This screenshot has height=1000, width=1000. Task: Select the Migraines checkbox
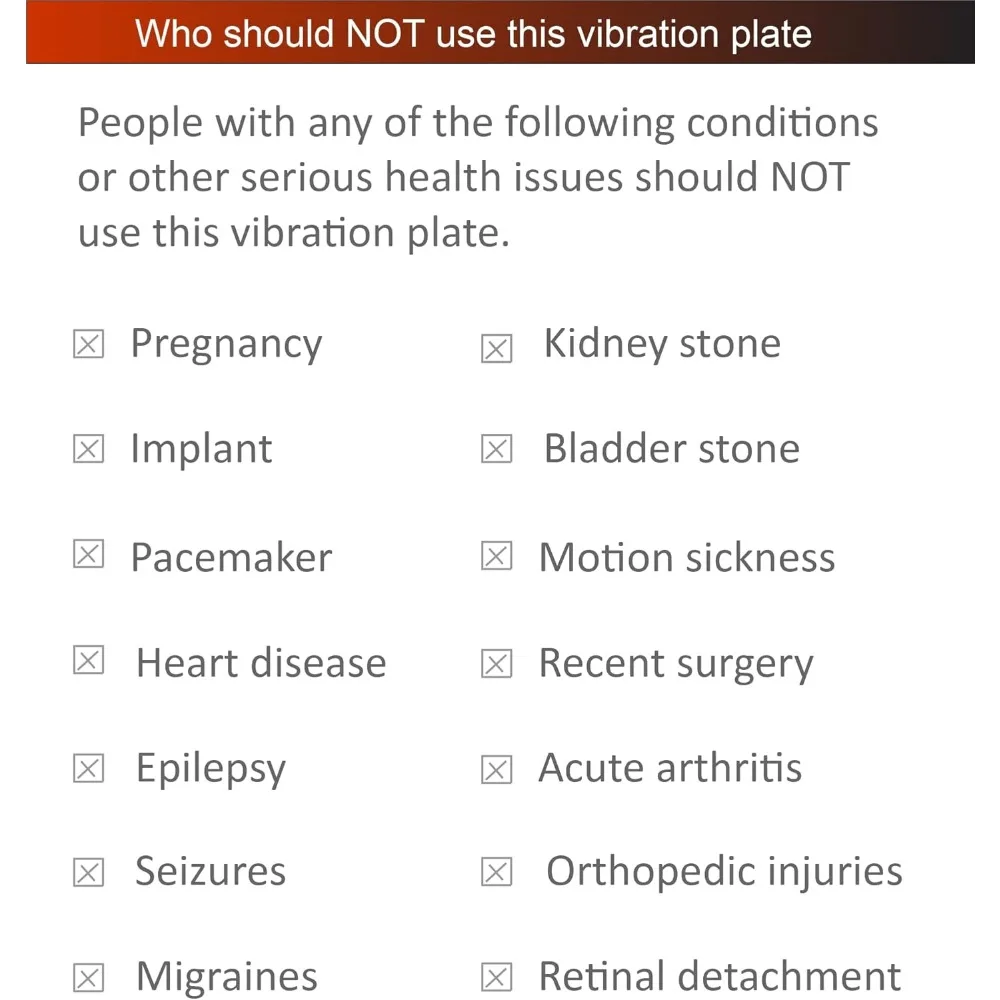[89, 978]
